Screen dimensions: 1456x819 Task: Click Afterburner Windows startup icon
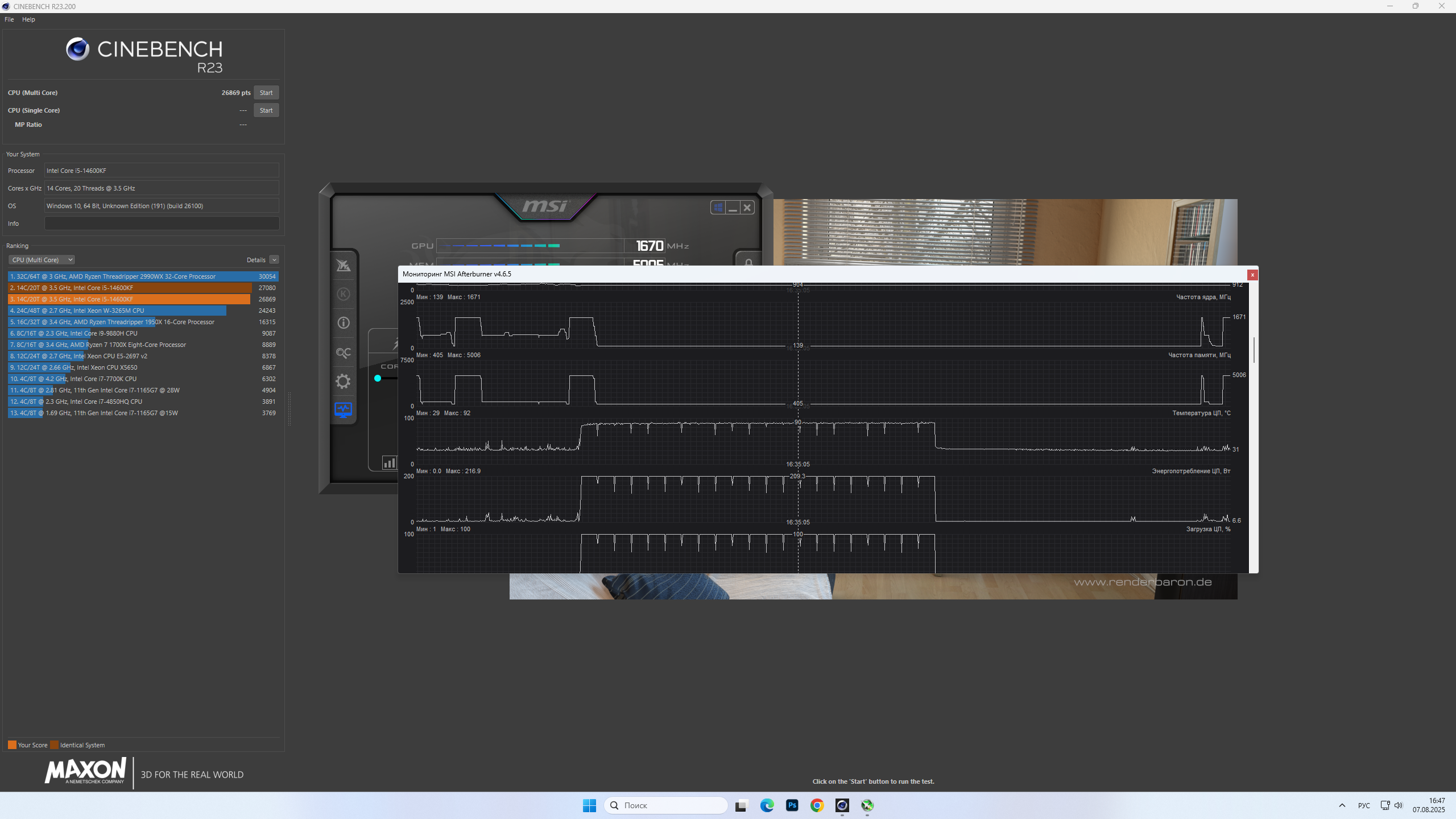[718, 208]
